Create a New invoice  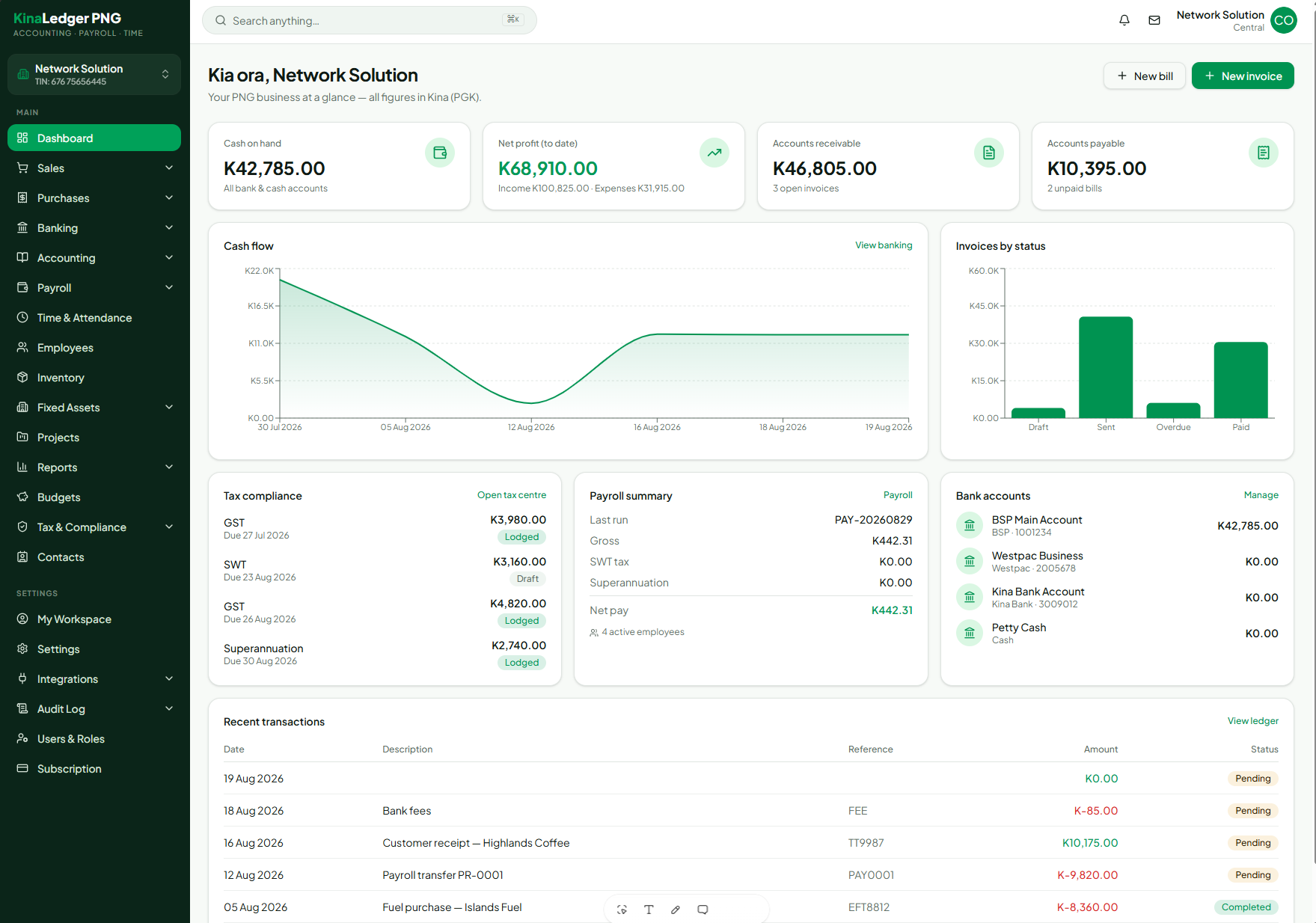coord(1243,76)
